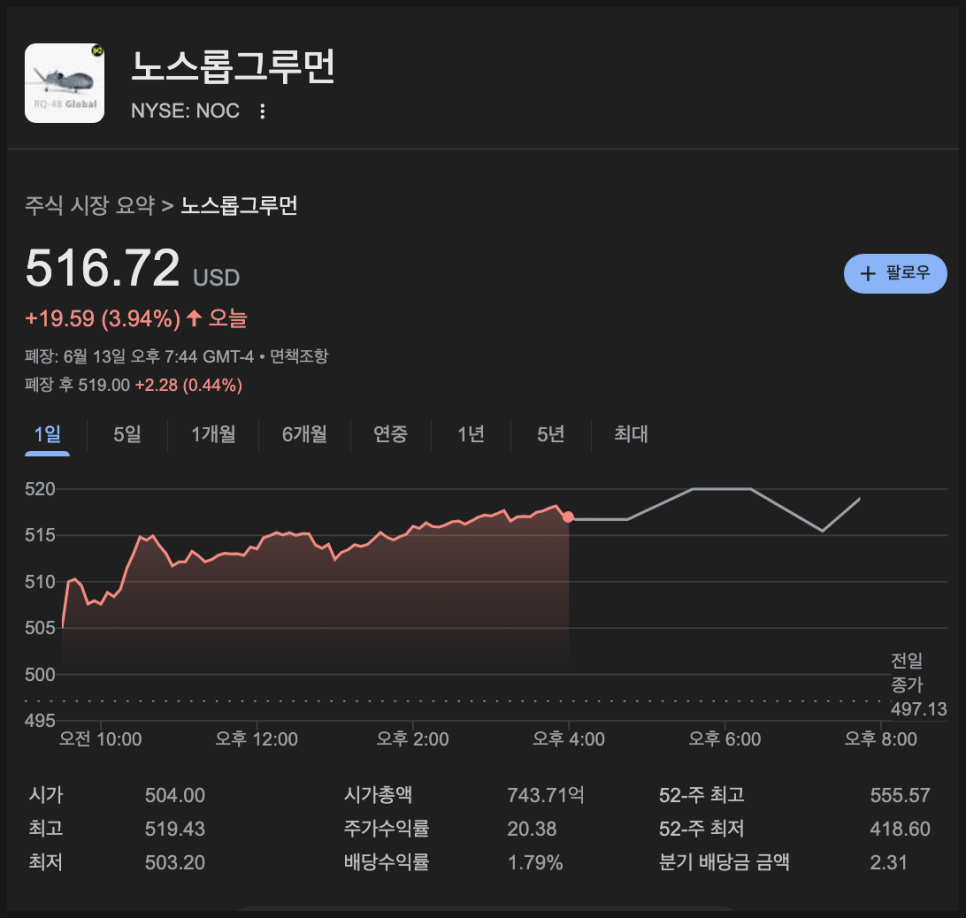This screenshot has height=918, width=966.
Task: Follow the stock with the 팔로우 button
Action: pyautogui.click(x=895, y=274)
